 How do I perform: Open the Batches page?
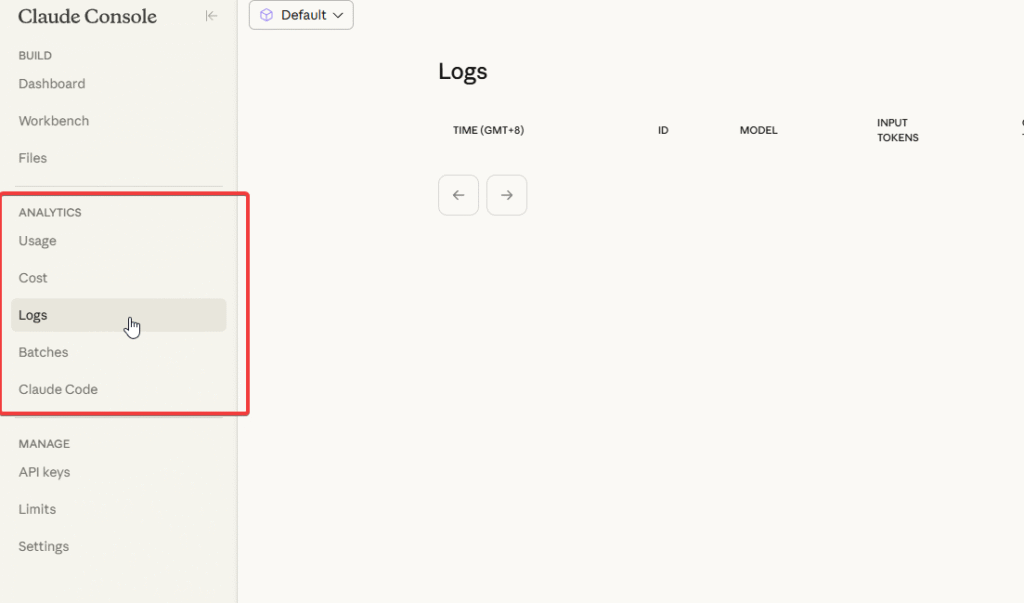pyautogui.click(x=44, y=352)
